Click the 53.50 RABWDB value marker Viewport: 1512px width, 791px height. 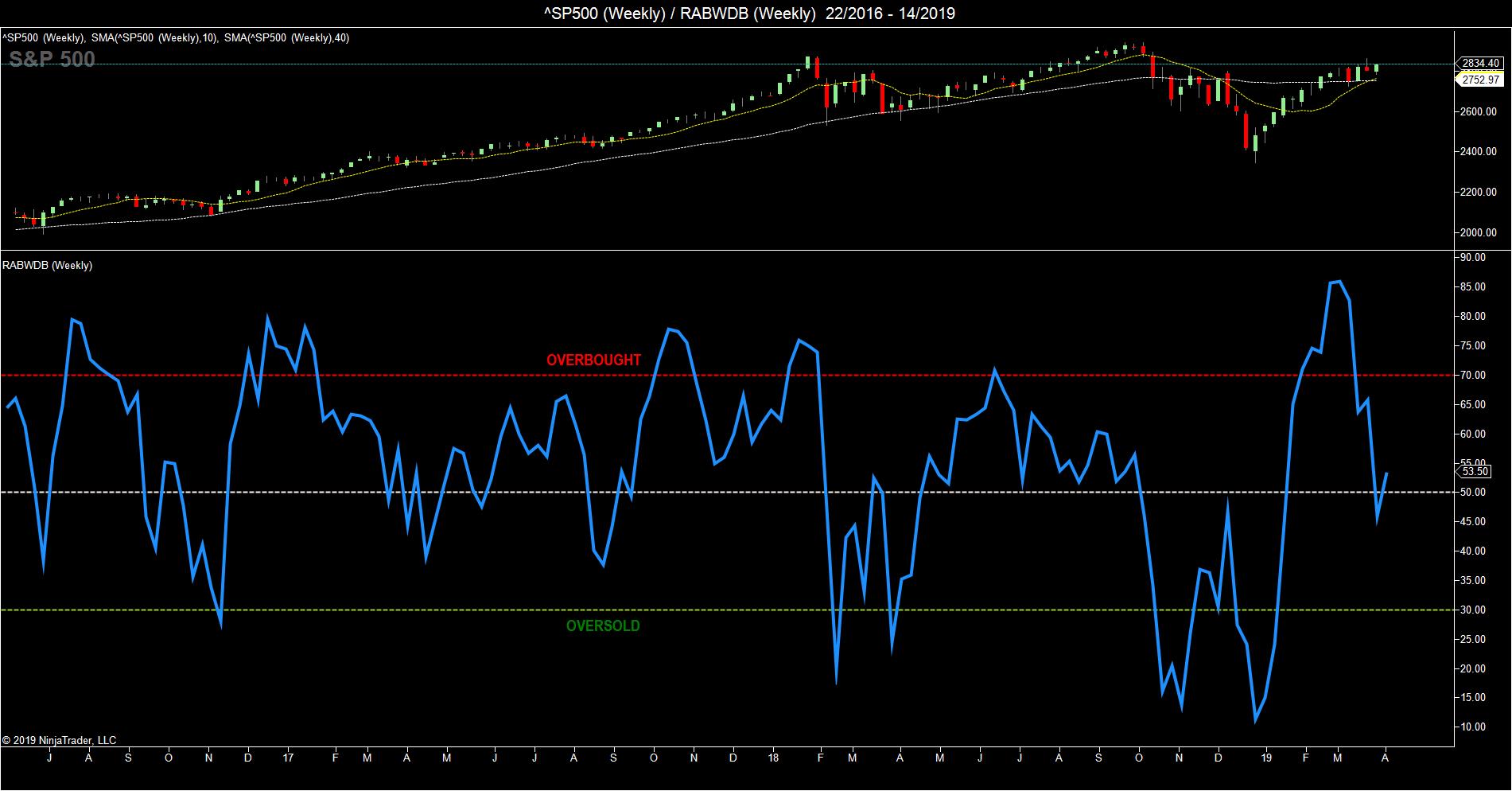pyautogui.click(x=1475, y=471)
